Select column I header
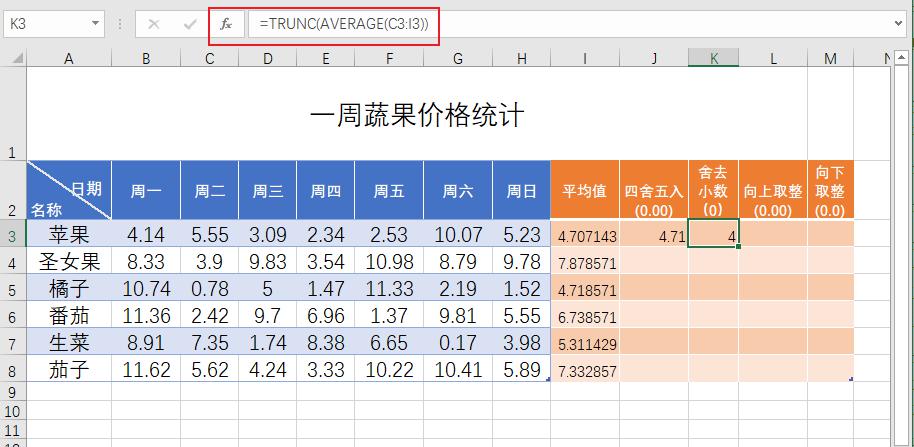The image size is (914, 447). pyautogui.click(x=585, y=58)
